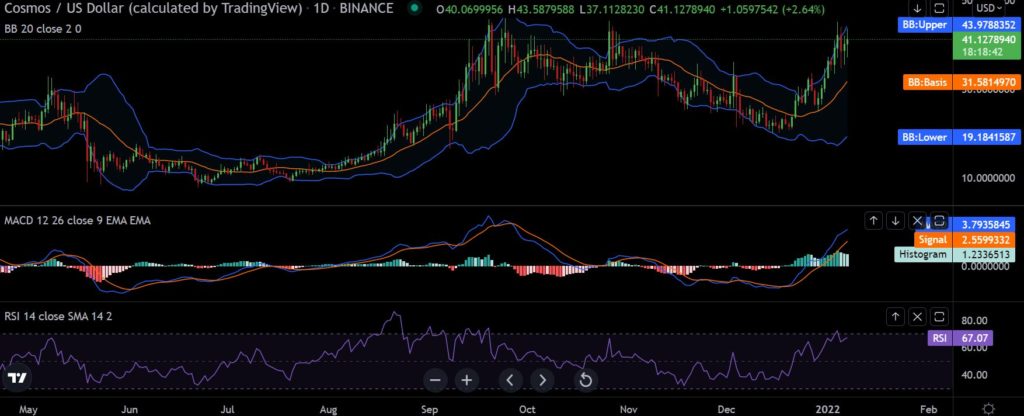Maximize the MACD pane

point(939,221)
